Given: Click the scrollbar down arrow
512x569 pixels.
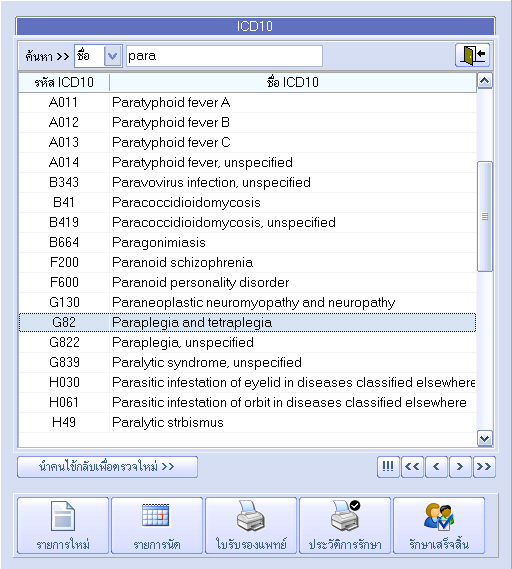Looking at the screenshot, I should point(485,438).
